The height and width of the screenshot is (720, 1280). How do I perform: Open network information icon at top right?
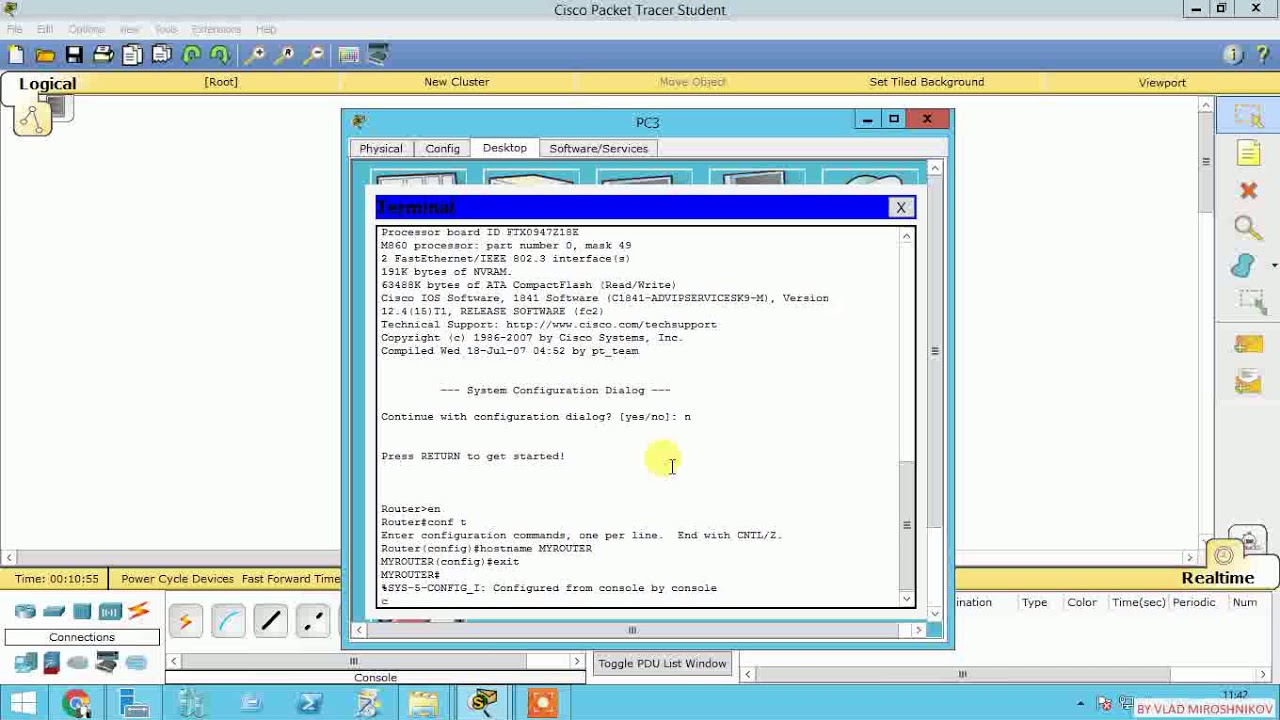coord(1233,55)
